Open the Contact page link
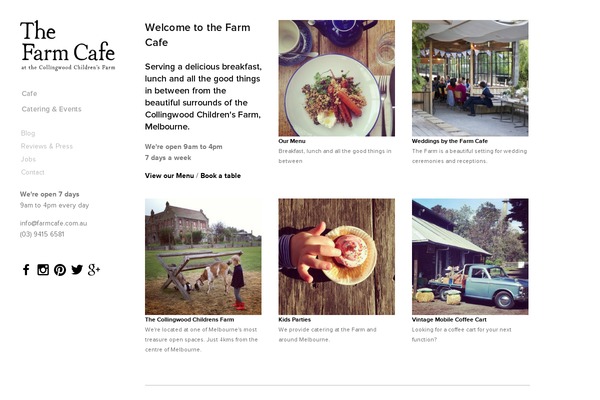Viewport: 600px width, 400px height. tap(33, 172)
